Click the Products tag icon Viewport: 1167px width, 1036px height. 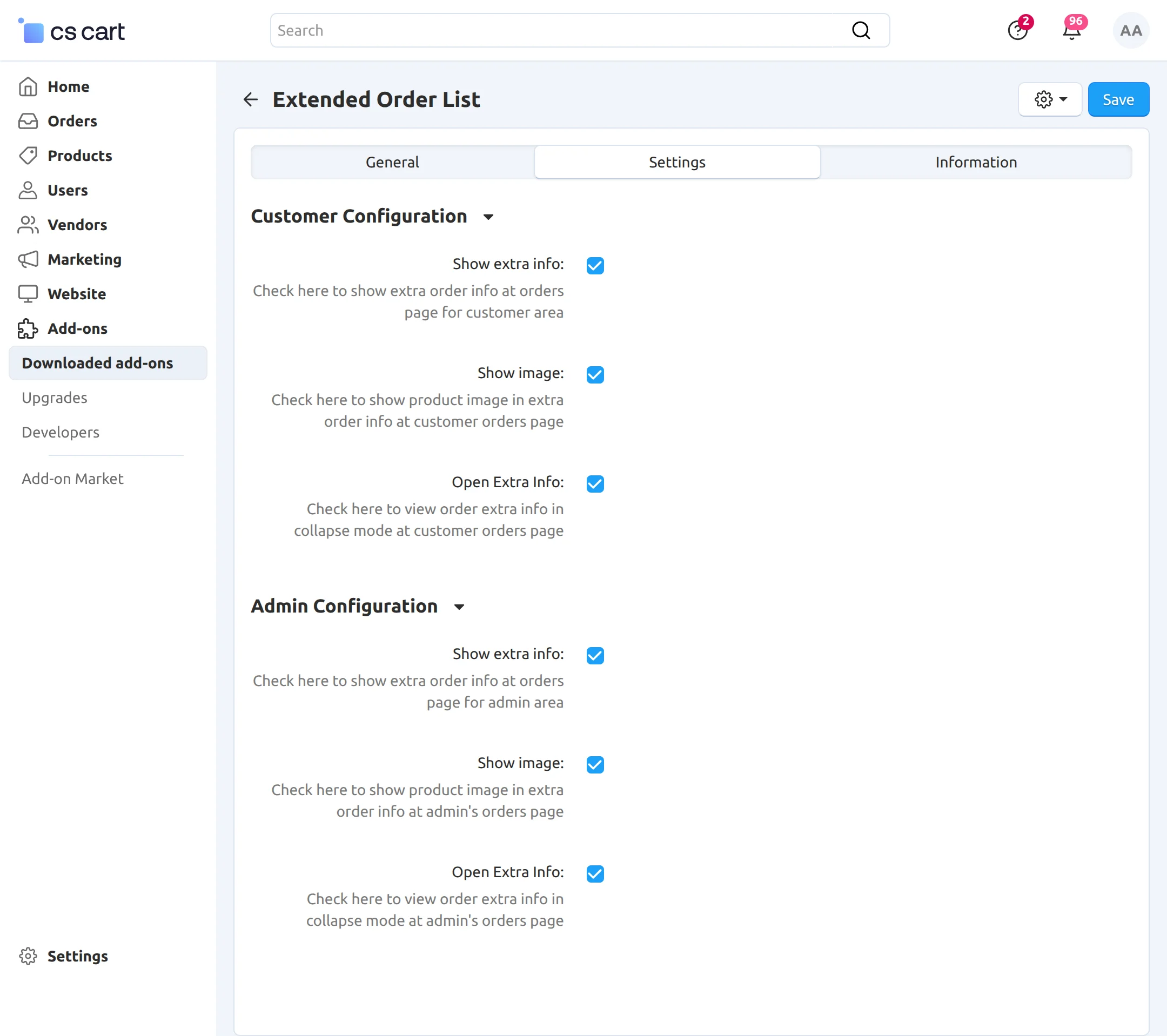[x=28, y=156]
